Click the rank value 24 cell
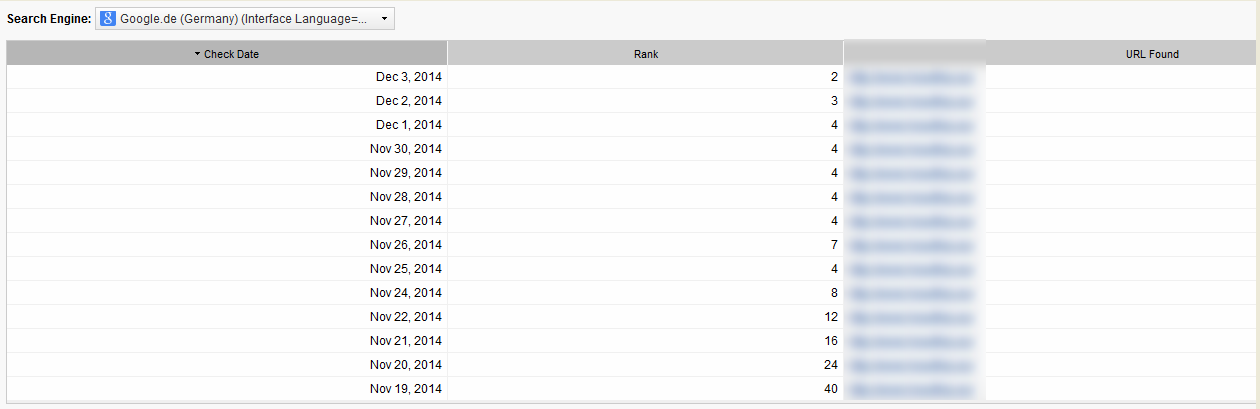Screen dimensions: 1260x409 (830, 365)
